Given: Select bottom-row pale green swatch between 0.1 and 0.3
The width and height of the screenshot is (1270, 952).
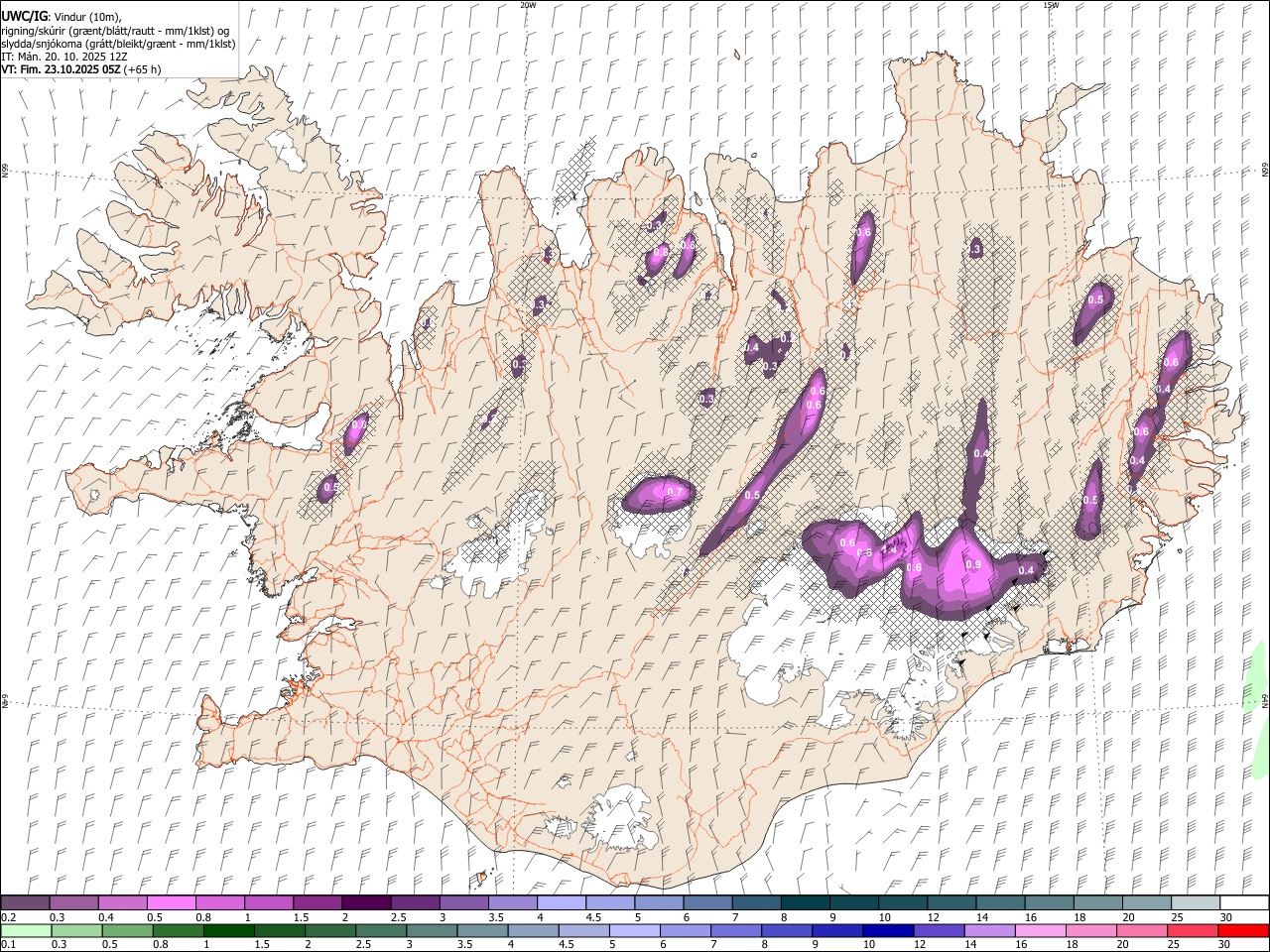Looking at the screenshot, I should pyautogui.click(x=25, y=930).
